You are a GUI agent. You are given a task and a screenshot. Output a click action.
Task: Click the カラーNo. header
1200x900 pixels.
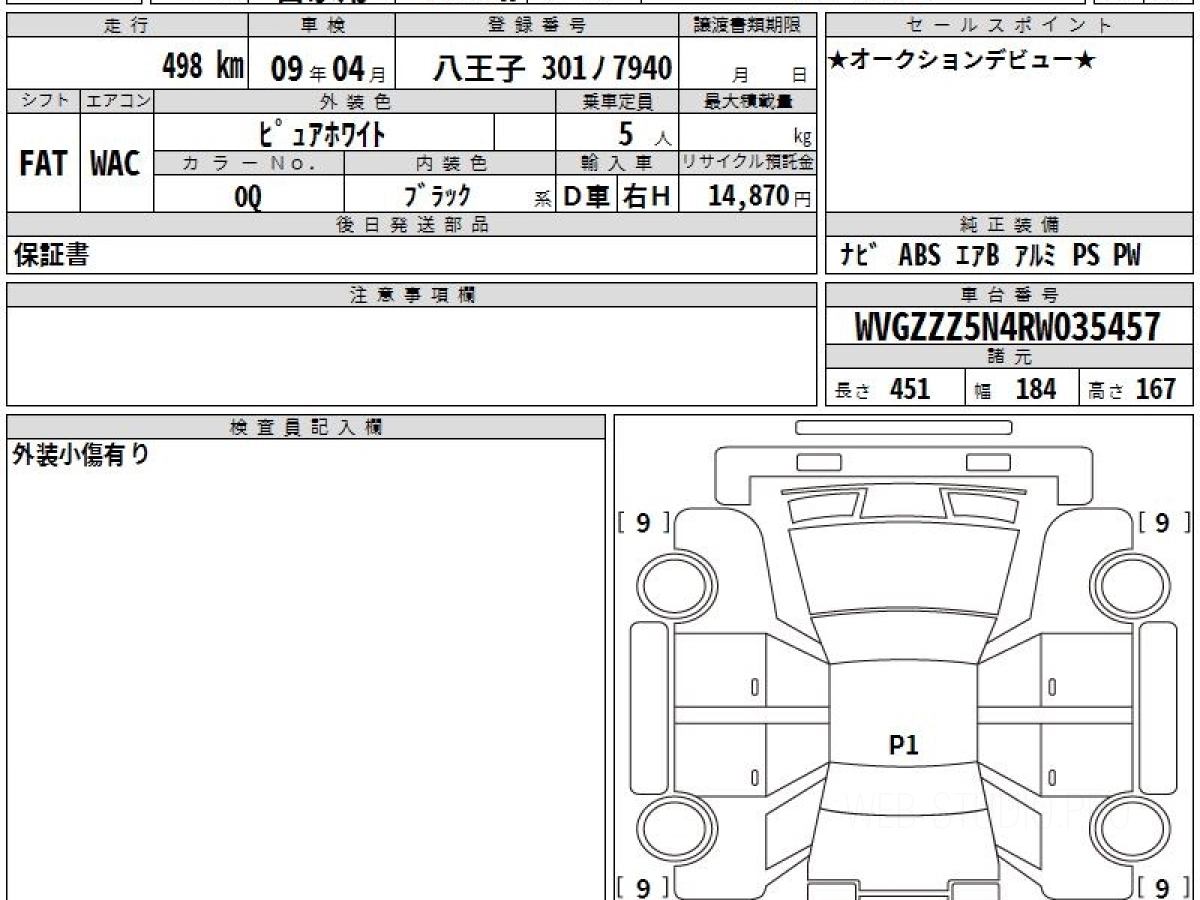coord(249,163)
